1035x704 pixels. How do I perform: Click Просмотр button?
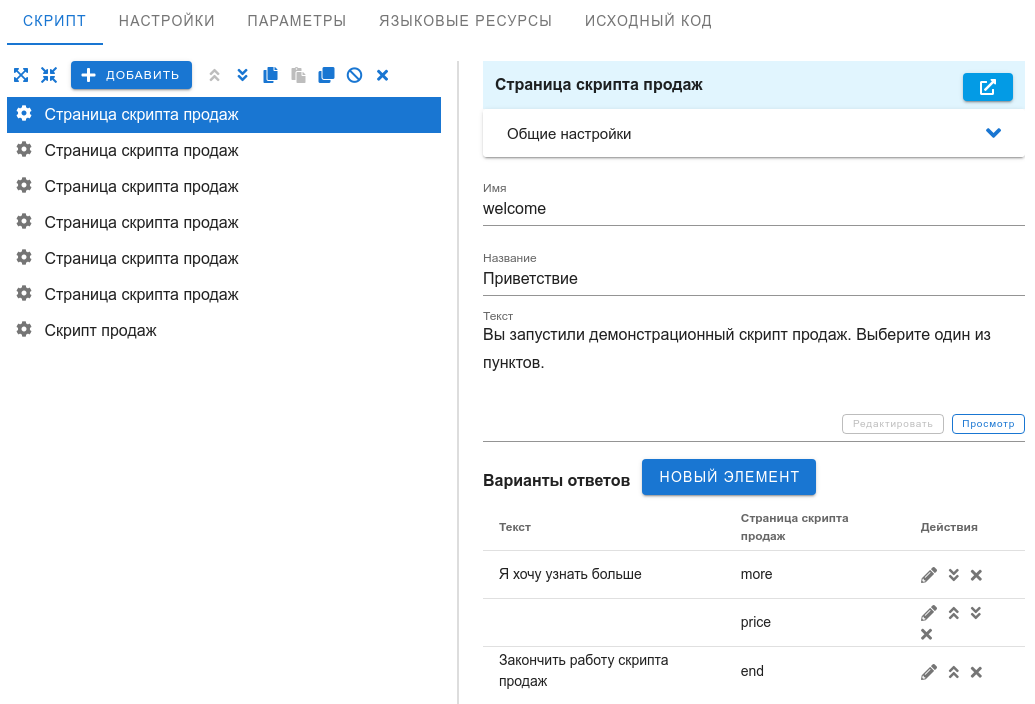(x=988, y=424)
